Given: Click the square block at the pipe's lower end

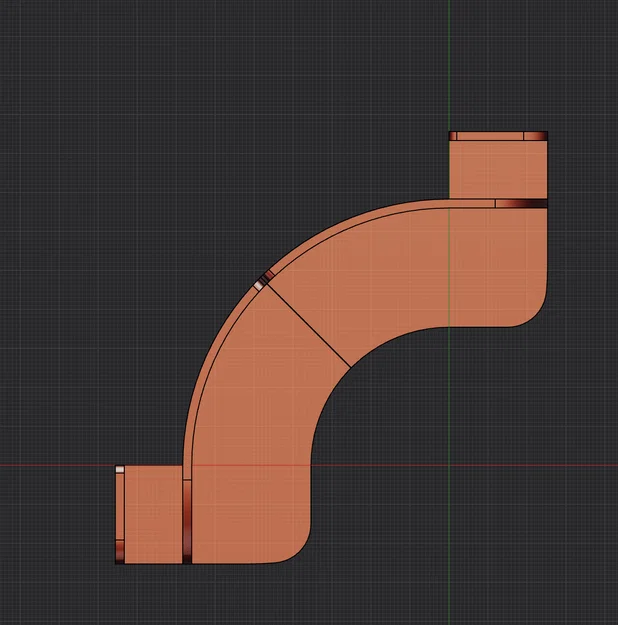Looking at the screenshot, I should [154, 515].
